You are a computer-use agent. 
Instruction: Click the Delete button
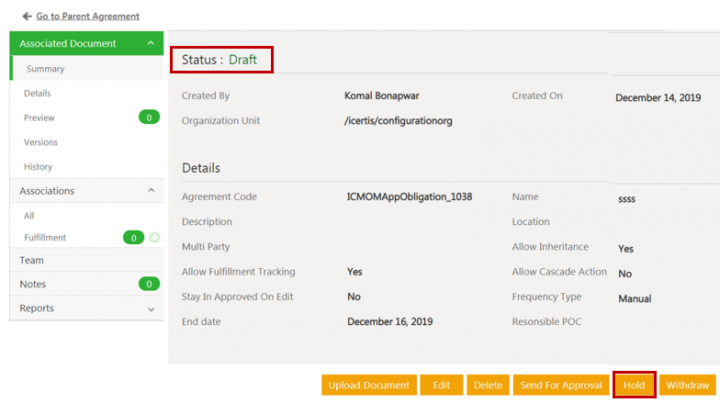(x=487, y=385)
